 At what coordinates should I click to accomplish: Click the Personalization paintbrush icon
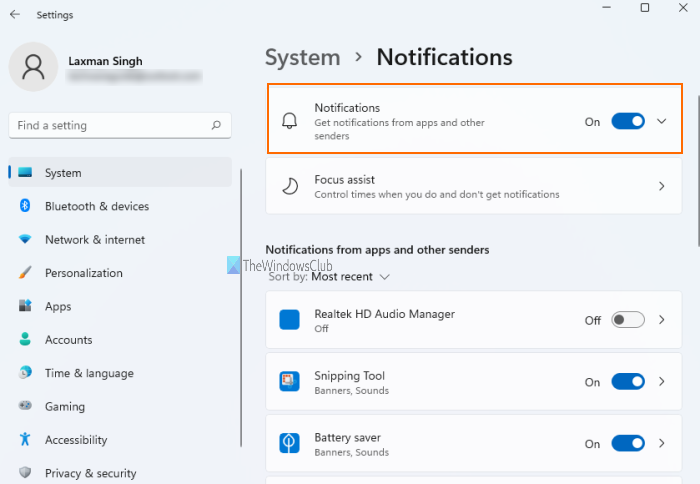[x=25, y=273]
